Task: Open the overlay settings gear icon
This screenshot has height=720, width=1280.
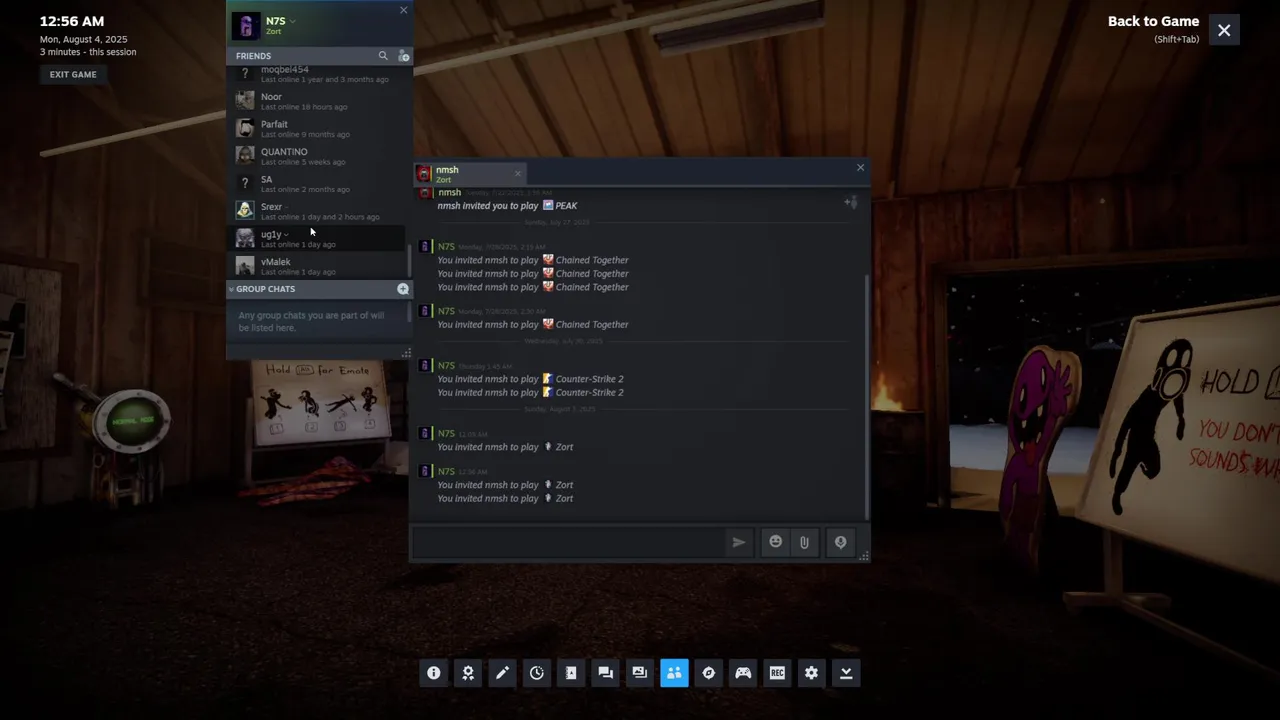Action: (x=811, y=673)
